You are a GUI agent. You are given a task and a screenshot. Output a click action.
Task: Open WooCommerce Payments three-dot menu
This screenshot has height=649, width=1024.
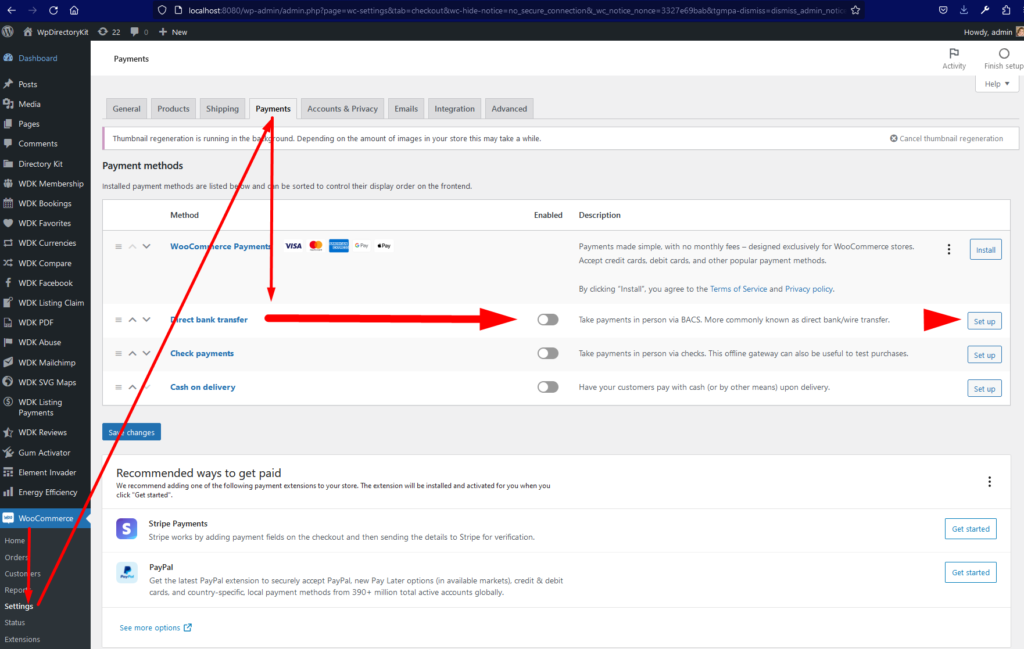949,249
